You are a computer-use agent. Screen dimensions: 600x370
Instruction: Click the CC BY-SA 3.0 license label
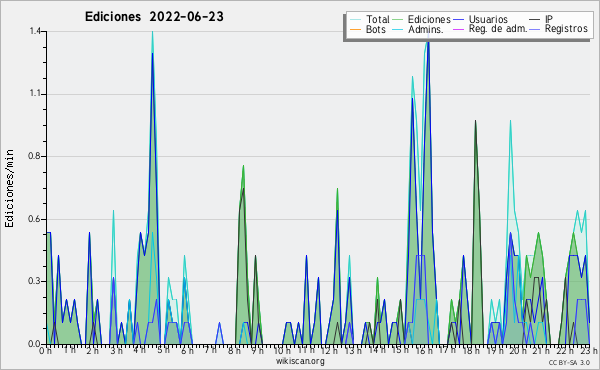[569, 362]
